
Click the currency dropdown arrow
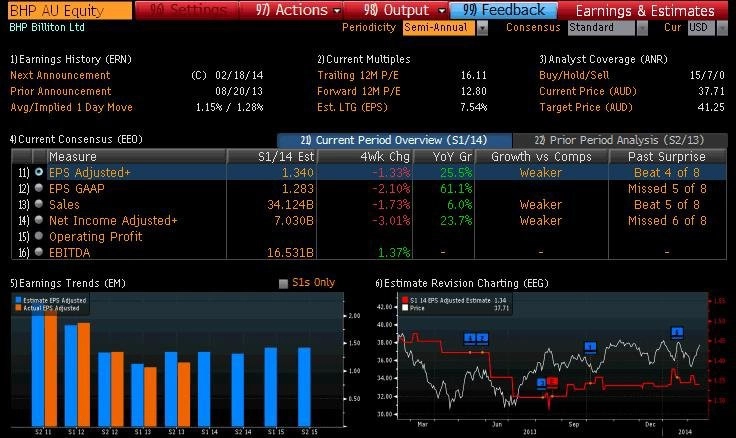722,28
